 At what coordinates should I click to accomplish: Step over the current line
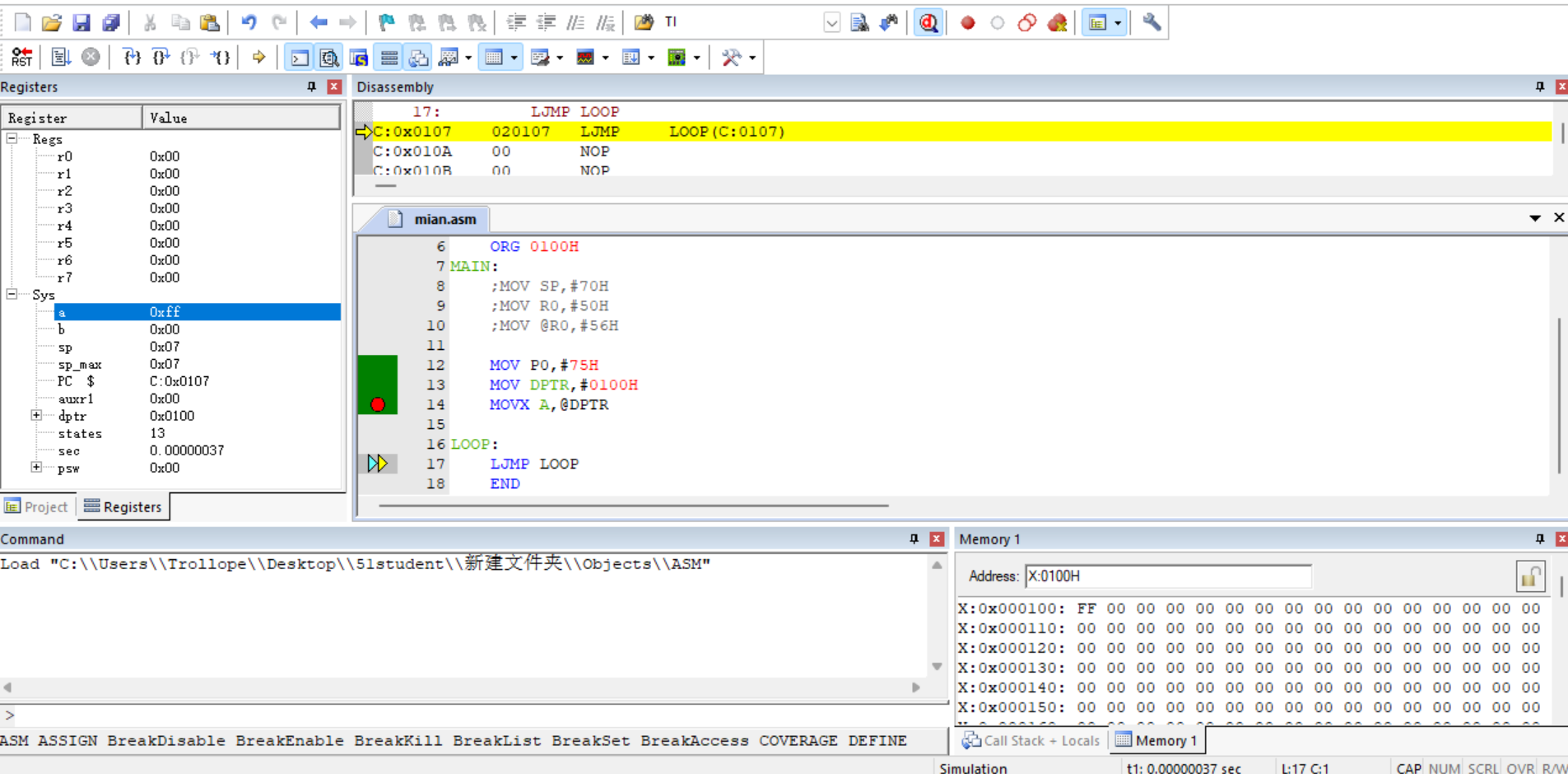click(x=161, y=57)
